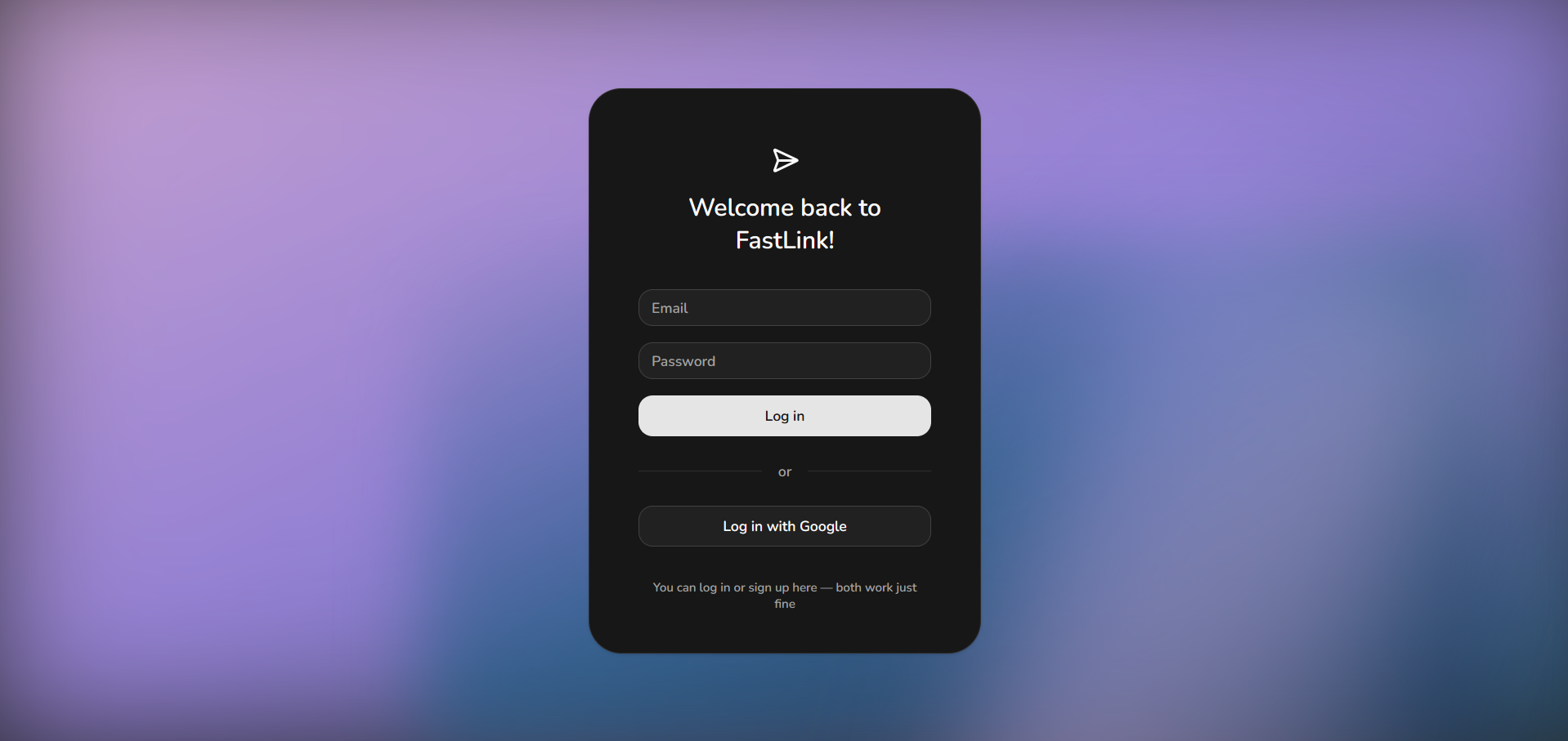1568x741 pixels.
Task: Click the "You can log in or sign up here" note
Action: [x=735, y=587]
